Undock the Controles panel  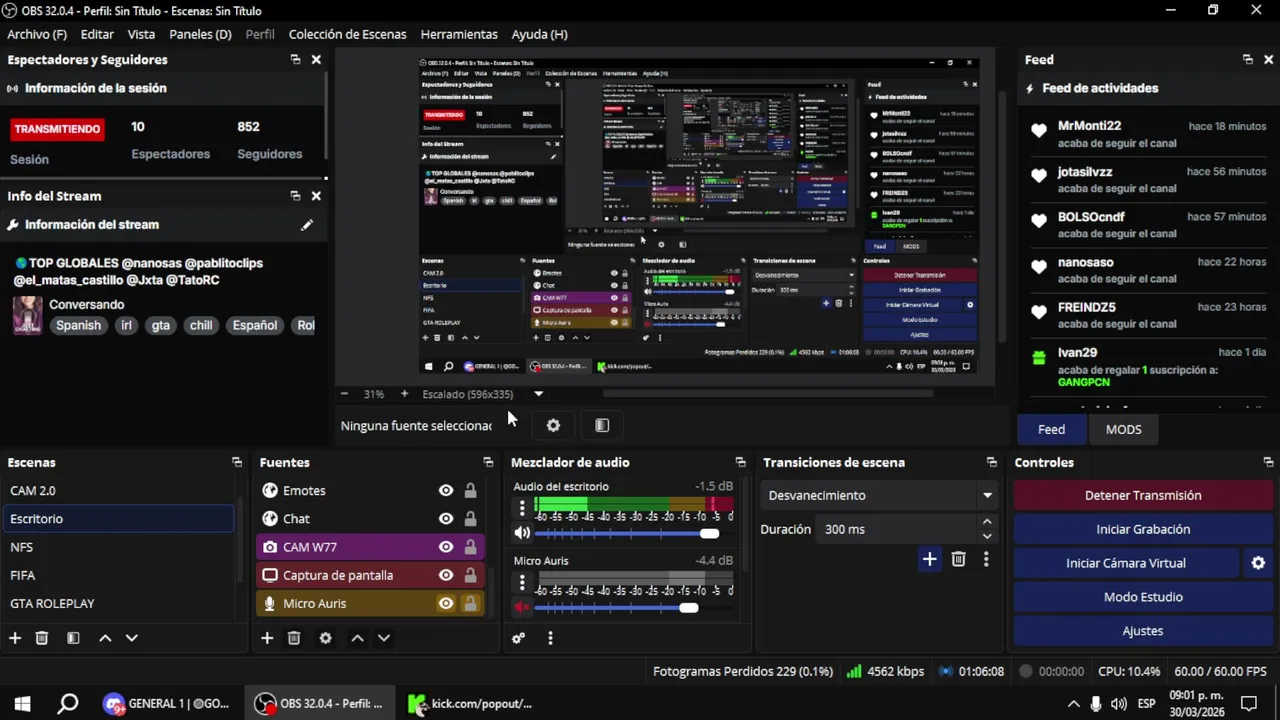(1268, 462)
